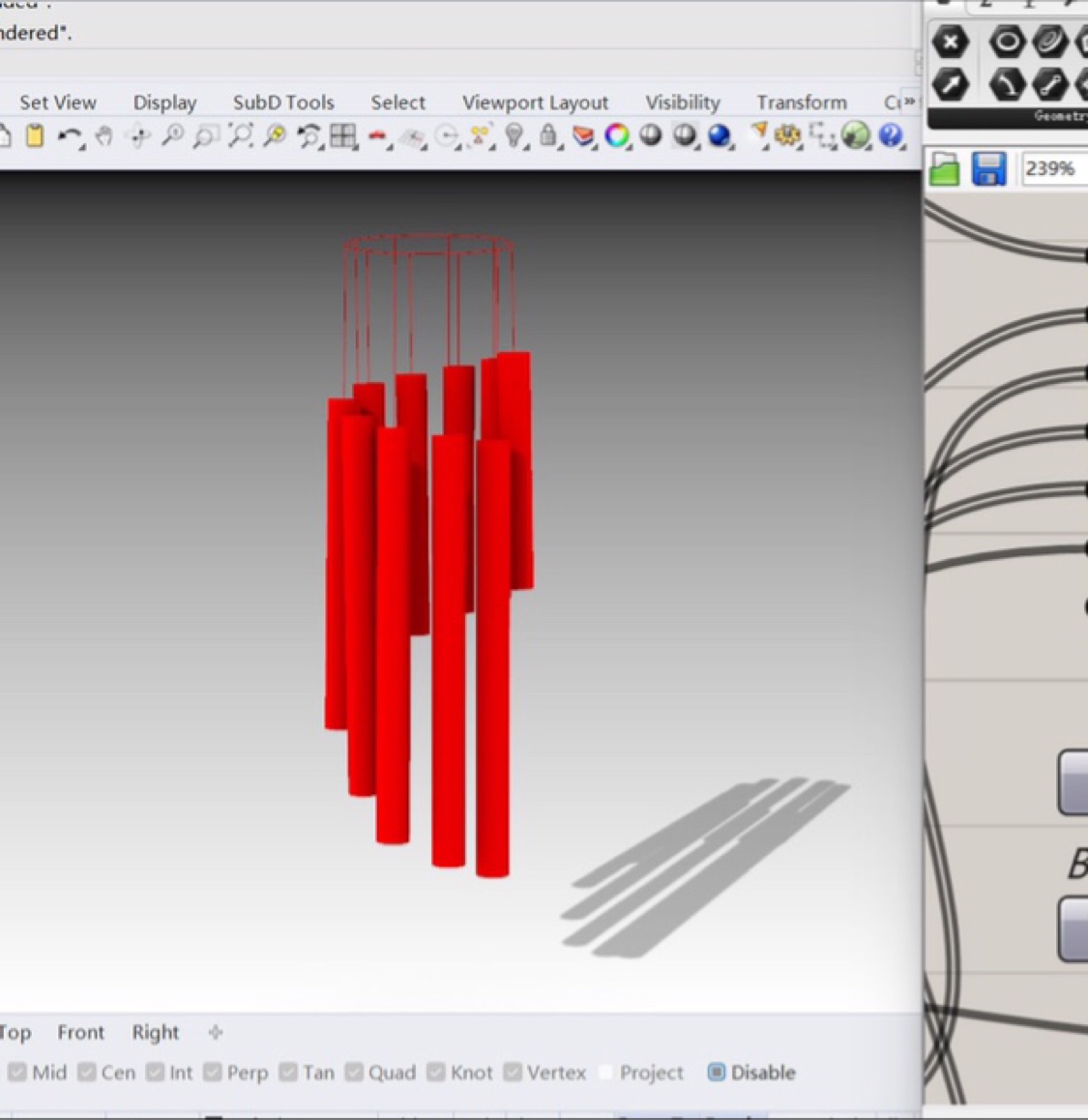The height and width of the screenshot is (1120, 1088).
Task: Toggle the Int osnap checkbox
Action: (x=155, y=1073)
